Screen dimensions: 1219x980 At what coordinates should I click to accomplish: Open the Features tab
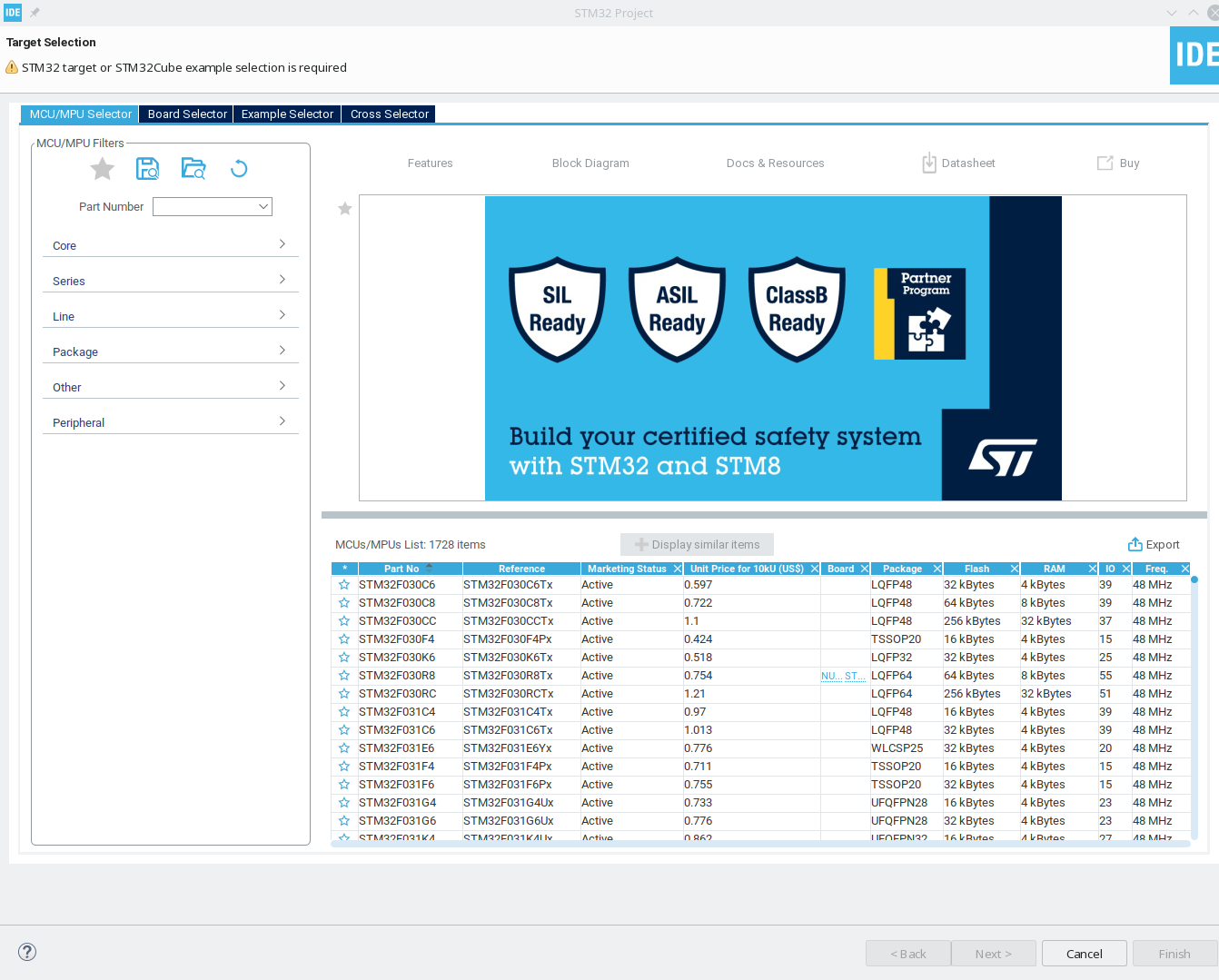click(x=430, y=163)
